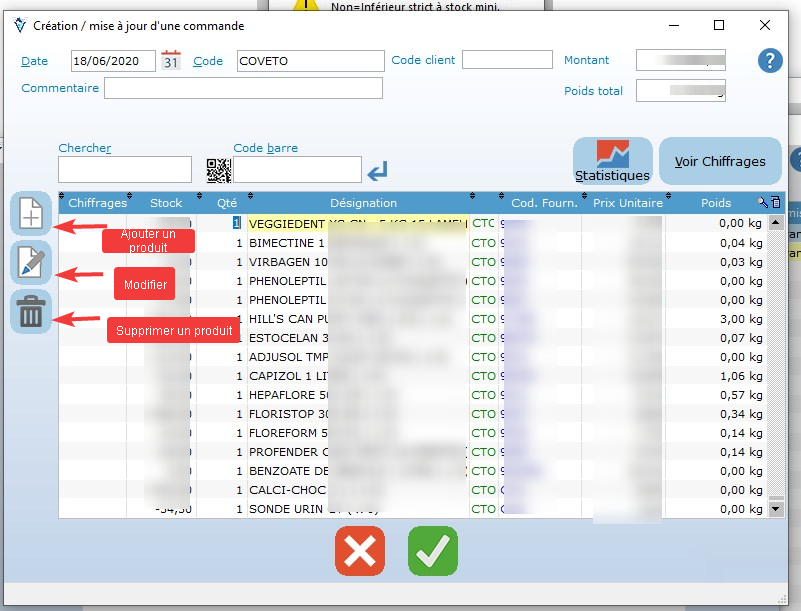Close the order creation window
Viewport: 801px width, 611px height.
coord(764,25)
